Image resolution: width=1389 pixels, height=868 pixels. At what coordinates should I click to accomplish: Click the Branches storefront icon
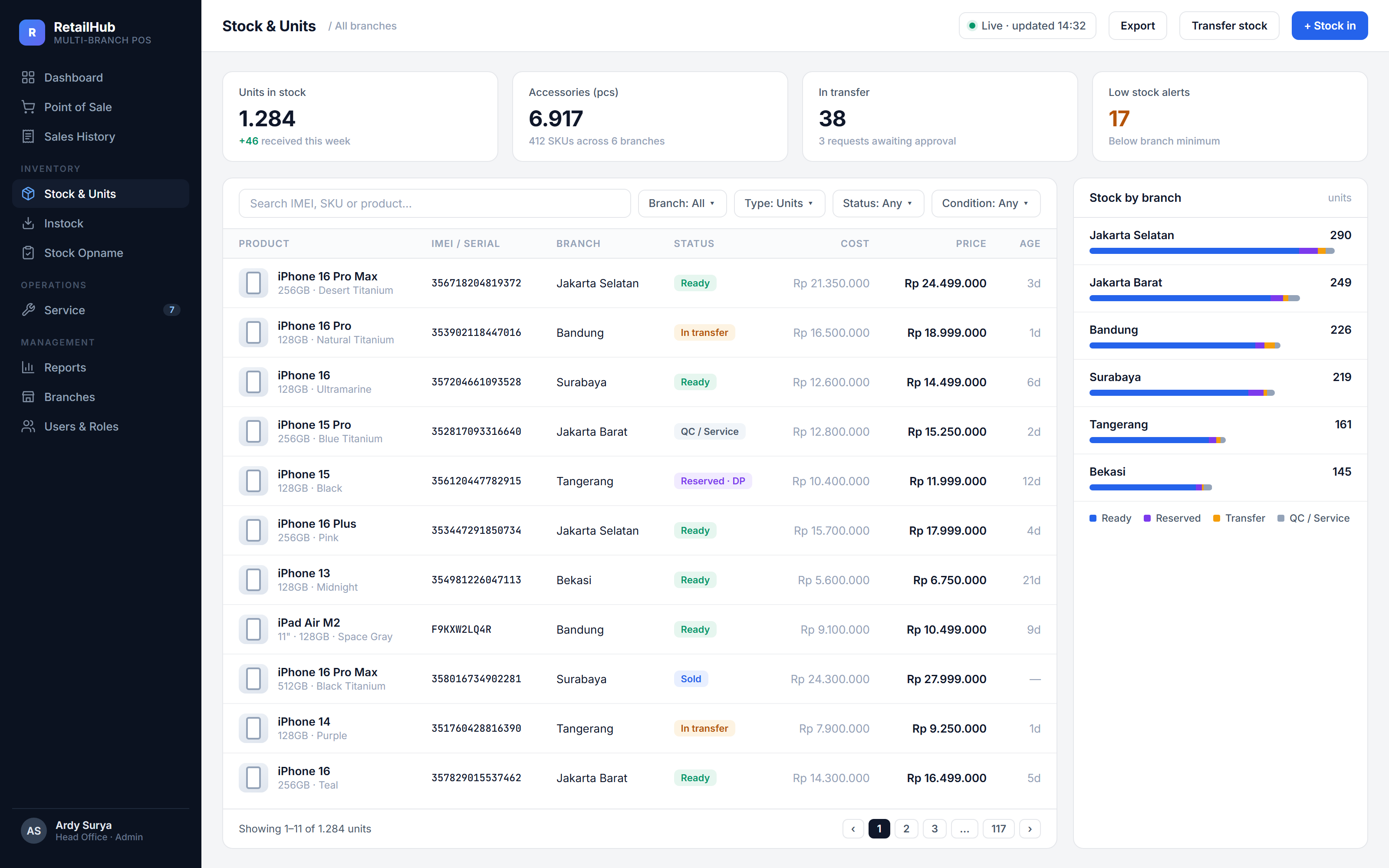28,397
